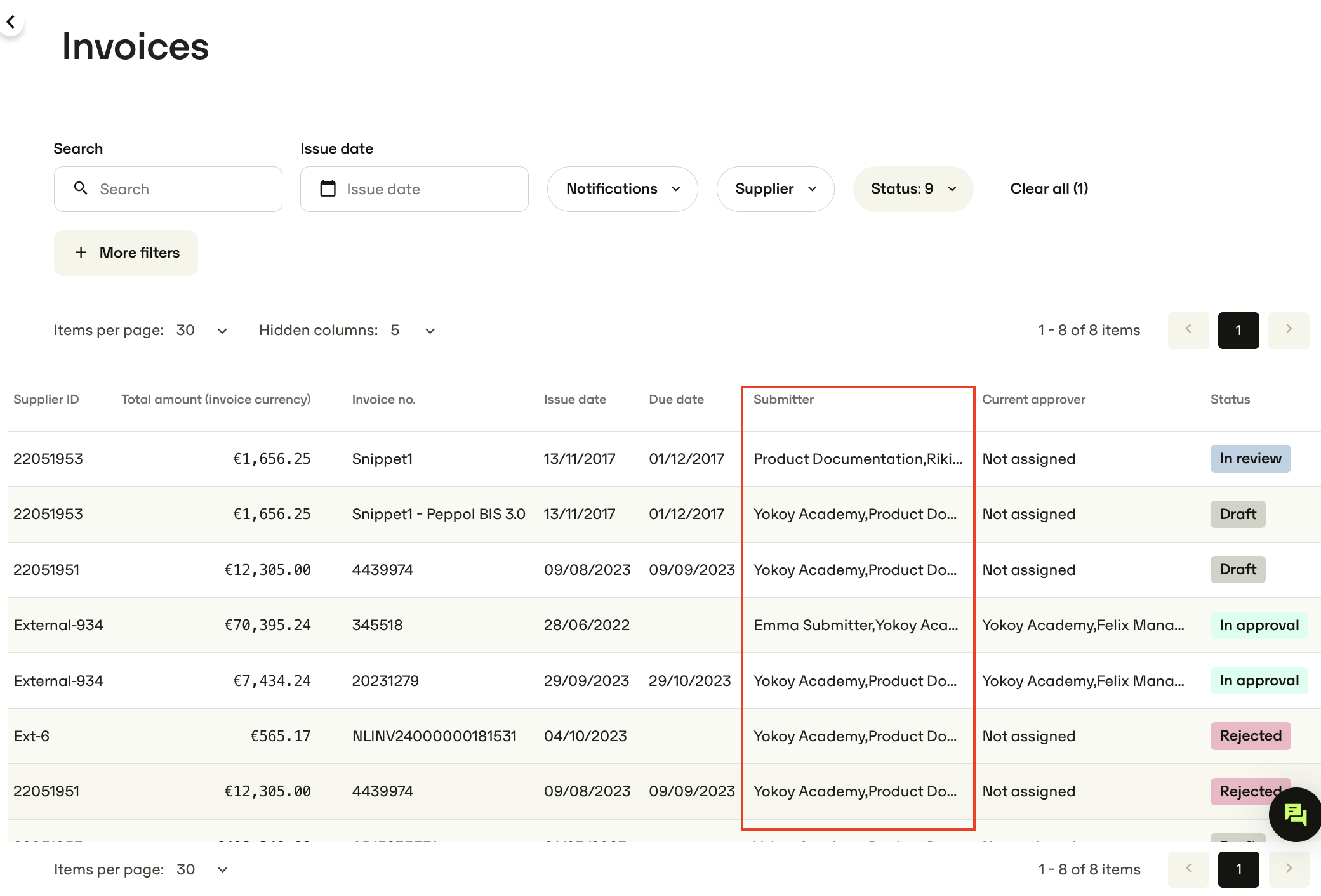Go to previous page at bottom pagination
1321x896 pixels.
(1188, 869)
